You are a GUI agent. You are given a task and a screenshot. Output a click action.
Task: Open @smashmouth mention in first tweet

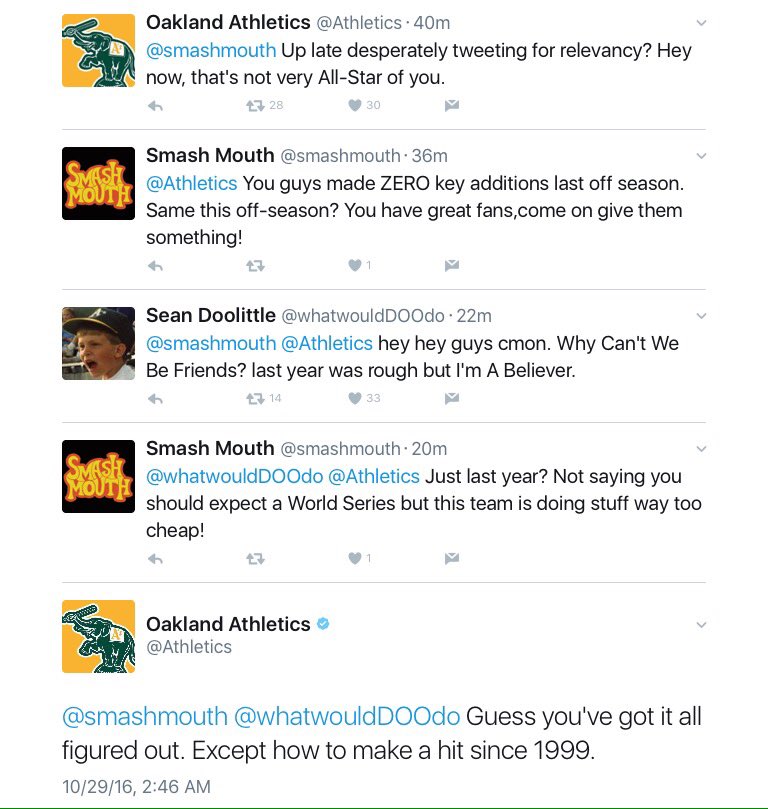tap(211, 51)
